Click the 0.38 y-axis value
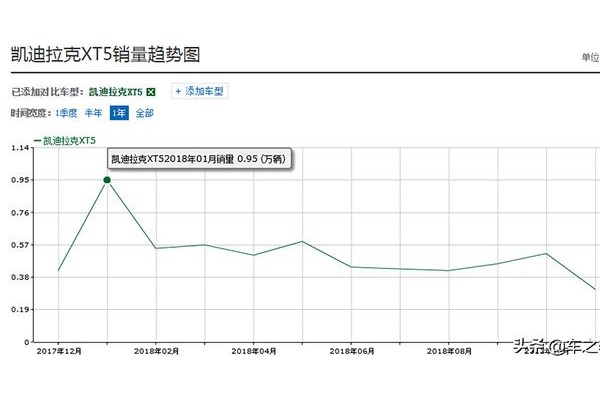 coord(20,277)
